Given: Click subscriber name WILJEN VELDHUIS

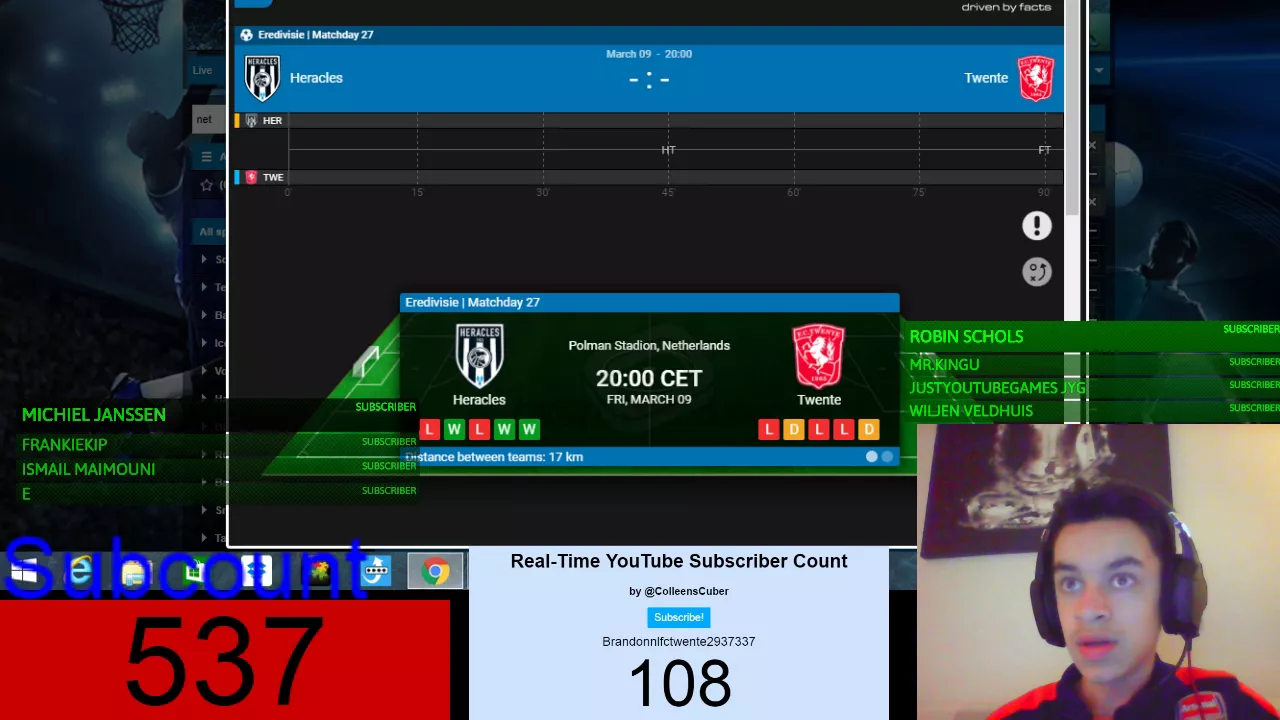Looking at the screenshot, I should (x=971, y=411).
